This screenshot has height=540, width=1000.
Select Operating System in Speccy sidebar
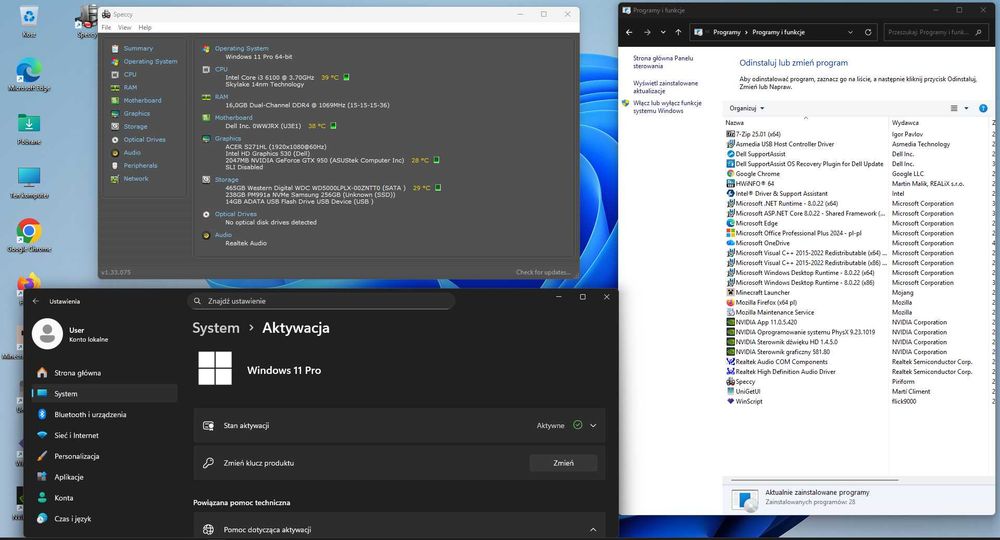coord(151,62)
